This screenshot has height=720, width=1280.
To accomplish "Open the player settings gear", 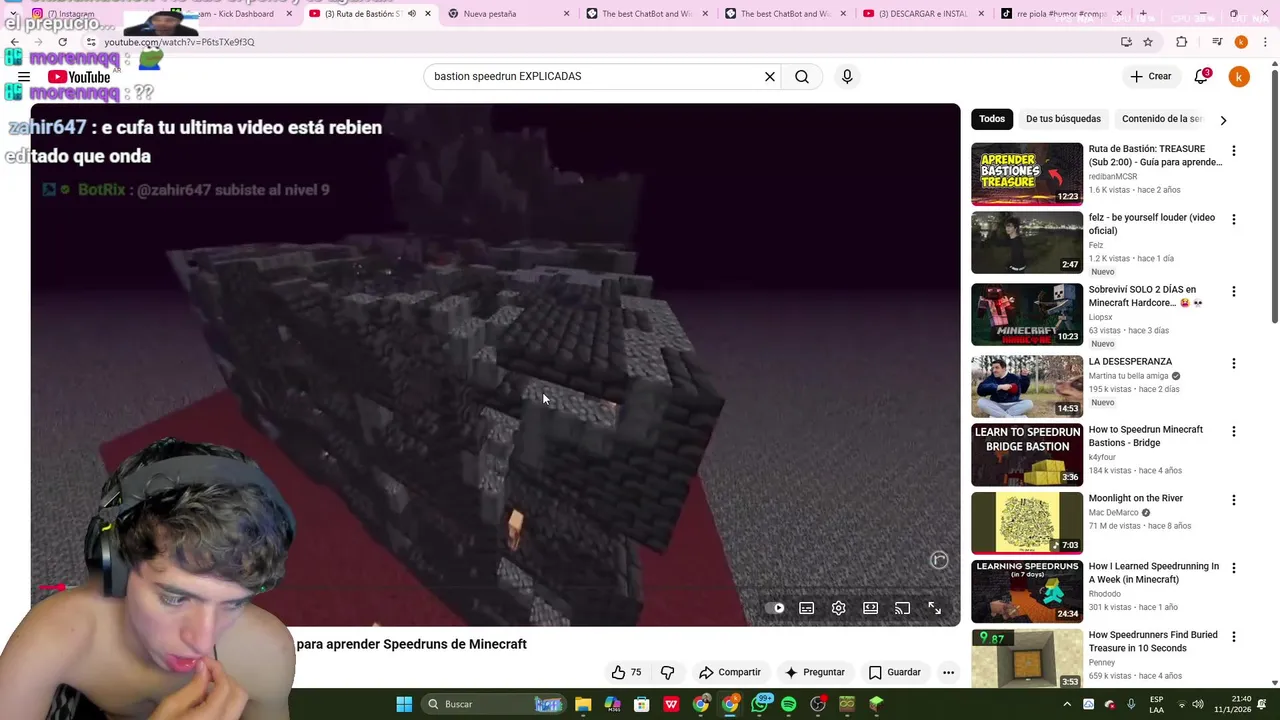I will click(x=839, y=608).
